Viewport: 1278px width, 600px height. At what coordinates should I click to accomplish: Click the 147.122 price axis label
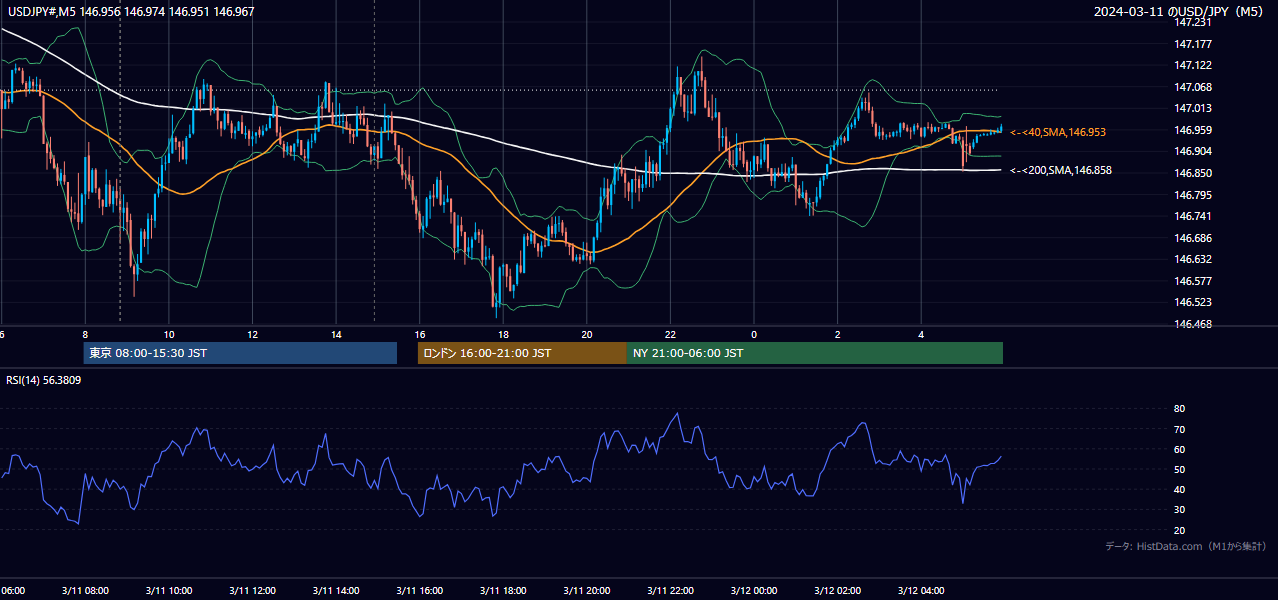pyautogui.click(x=1193, y=65)
